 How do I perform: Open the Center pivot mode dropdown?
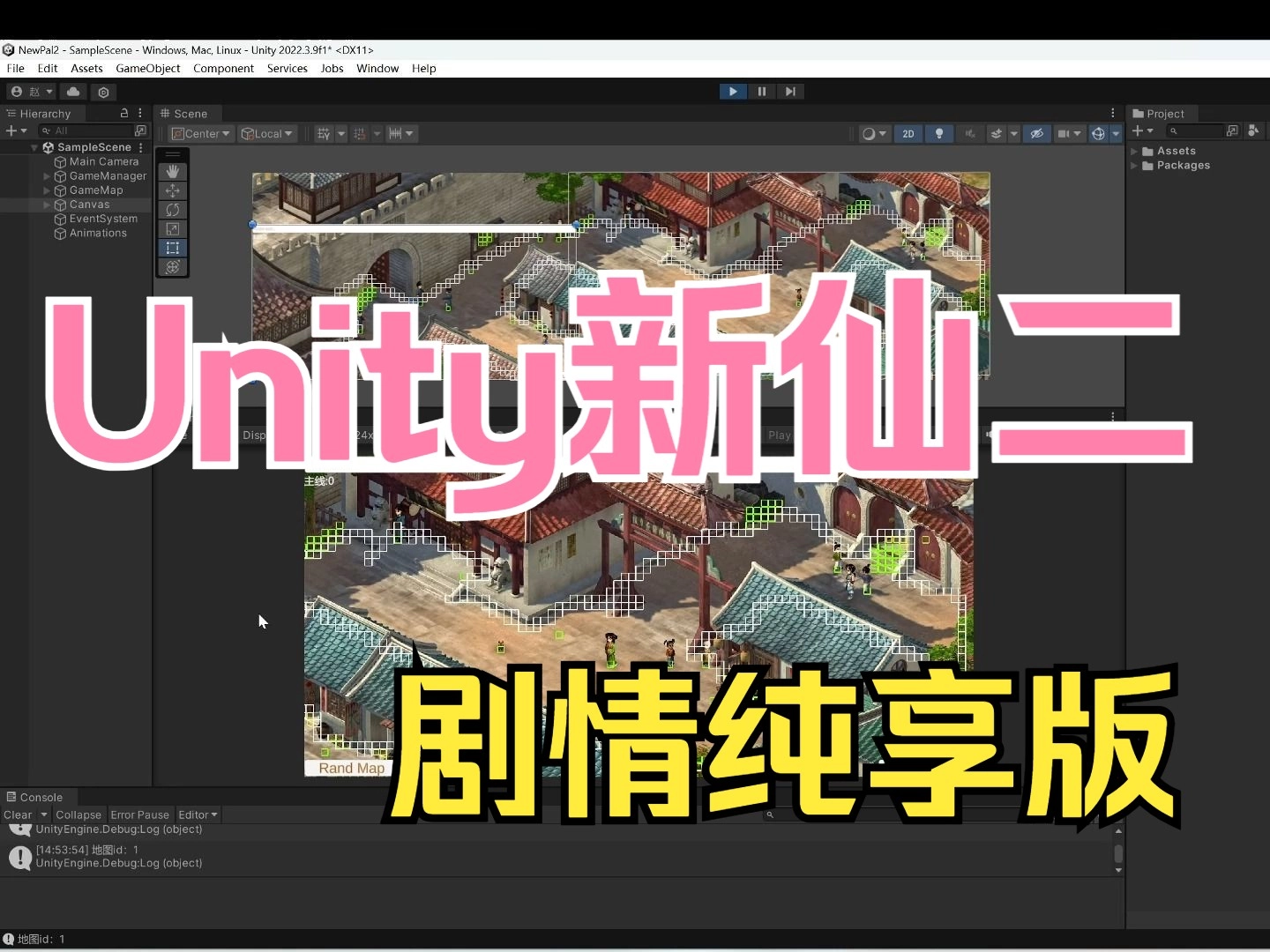[201, 134]
